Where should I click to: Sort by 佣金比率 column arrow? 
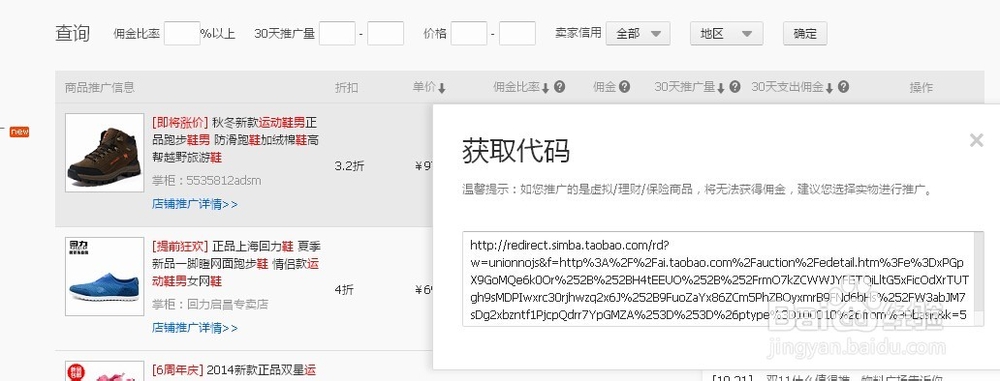tap(545, 88)
